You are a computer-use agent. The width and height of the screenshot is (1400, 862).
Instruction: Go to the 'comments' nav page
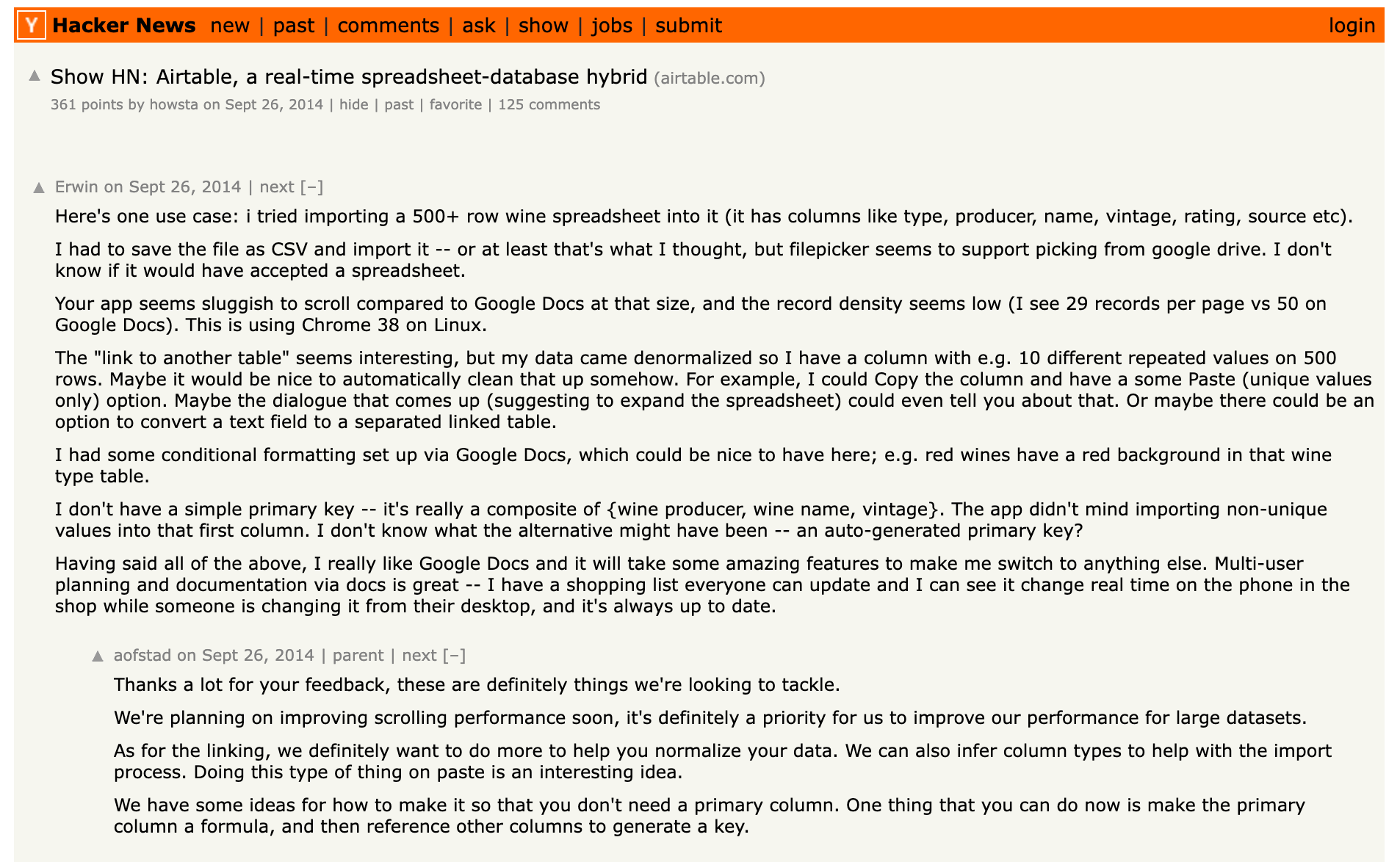coord(388,26)
